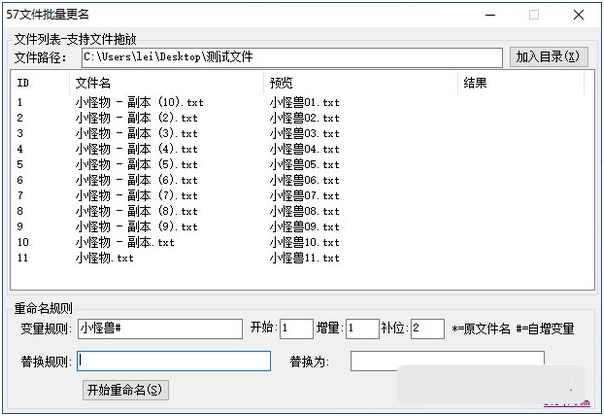The image size is (604, 416).
Task: Focus the 文件路径 input field
Action: pyautogui.click(x=292, y=58)
